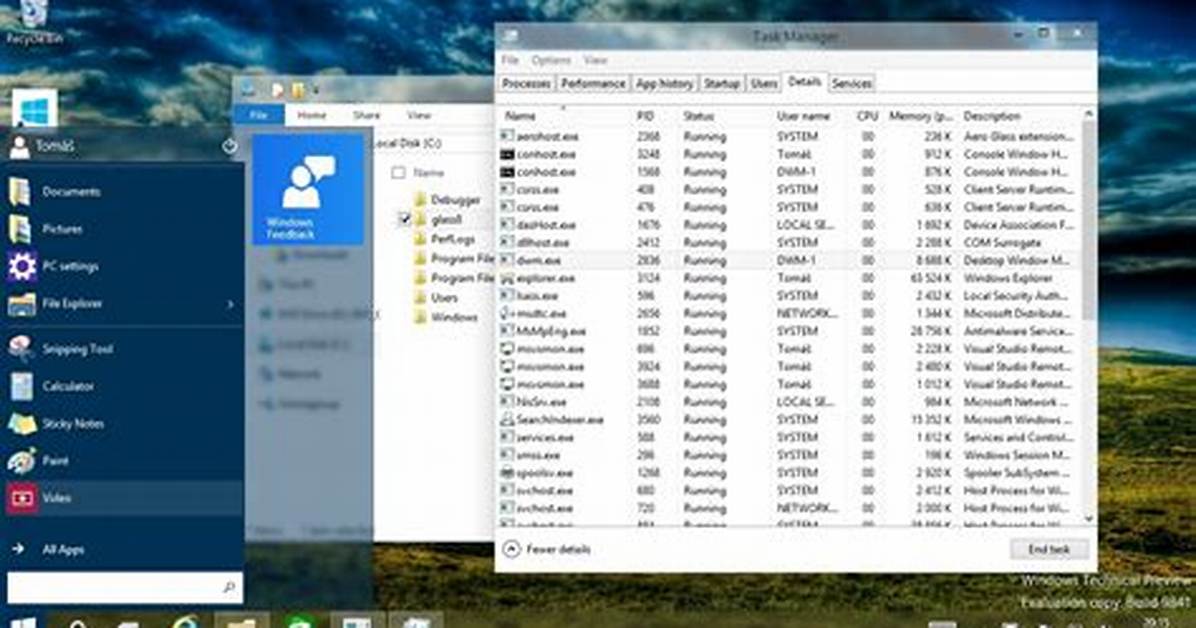Select the PerfLogs folder in File Explorer
Screen dimensions: 1196x628
click(x=445, y=239)
